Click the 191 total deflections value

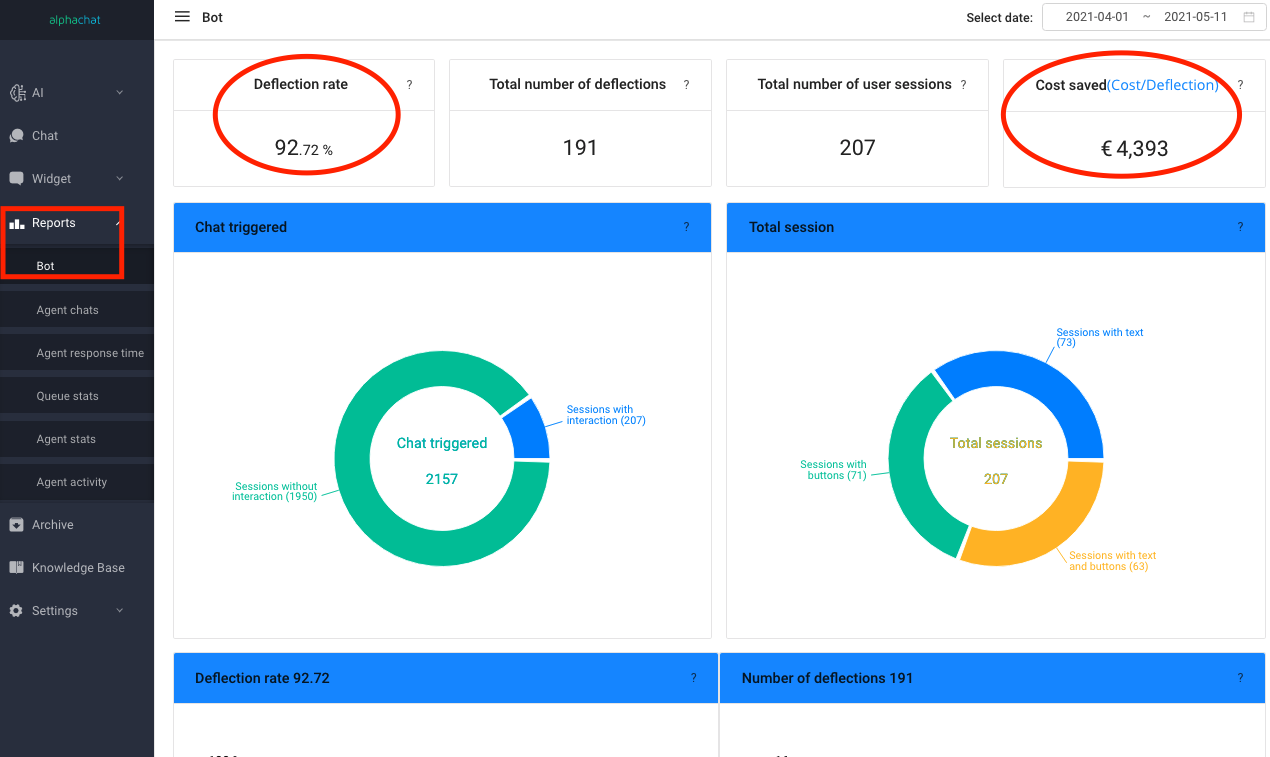tap(580, 148)
